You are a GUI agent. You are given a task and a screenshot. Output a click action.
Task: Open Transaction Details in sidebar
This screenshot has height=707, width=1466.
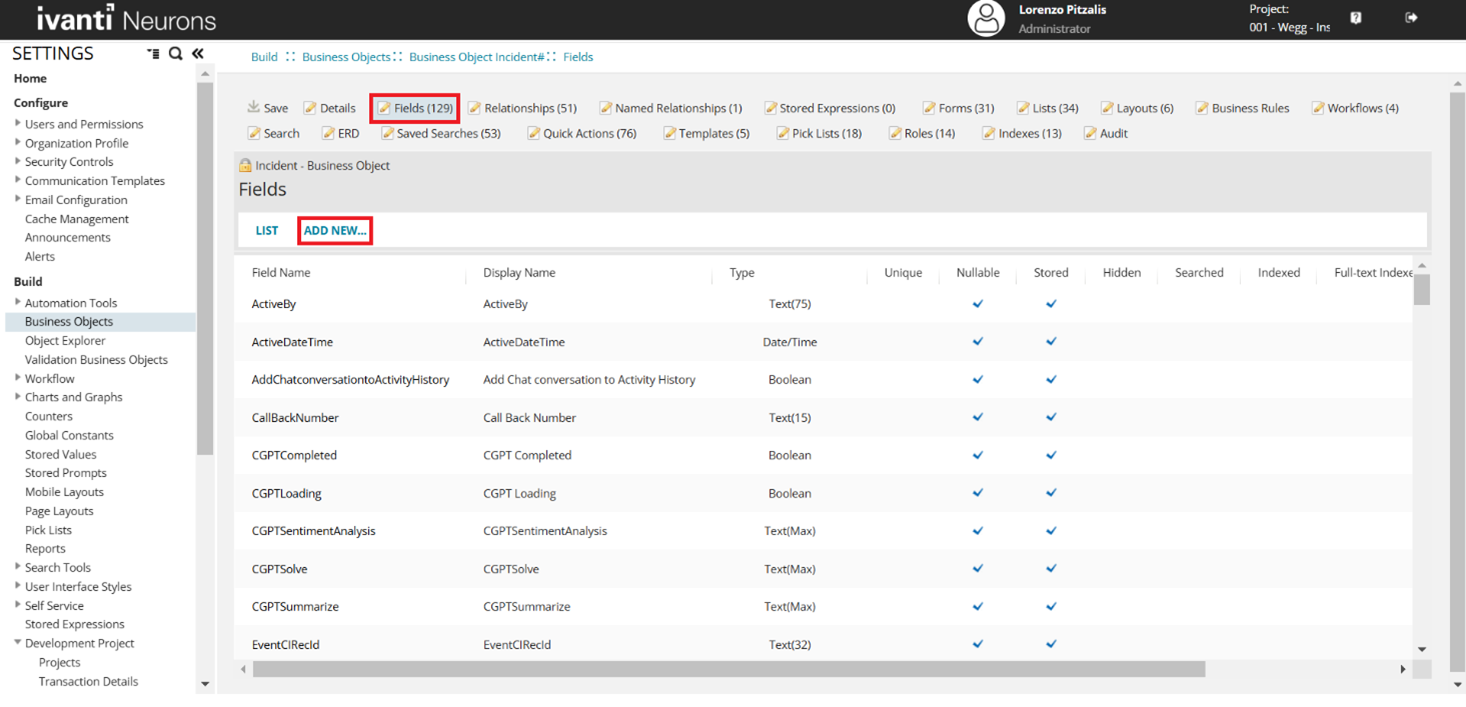point(88,681)
